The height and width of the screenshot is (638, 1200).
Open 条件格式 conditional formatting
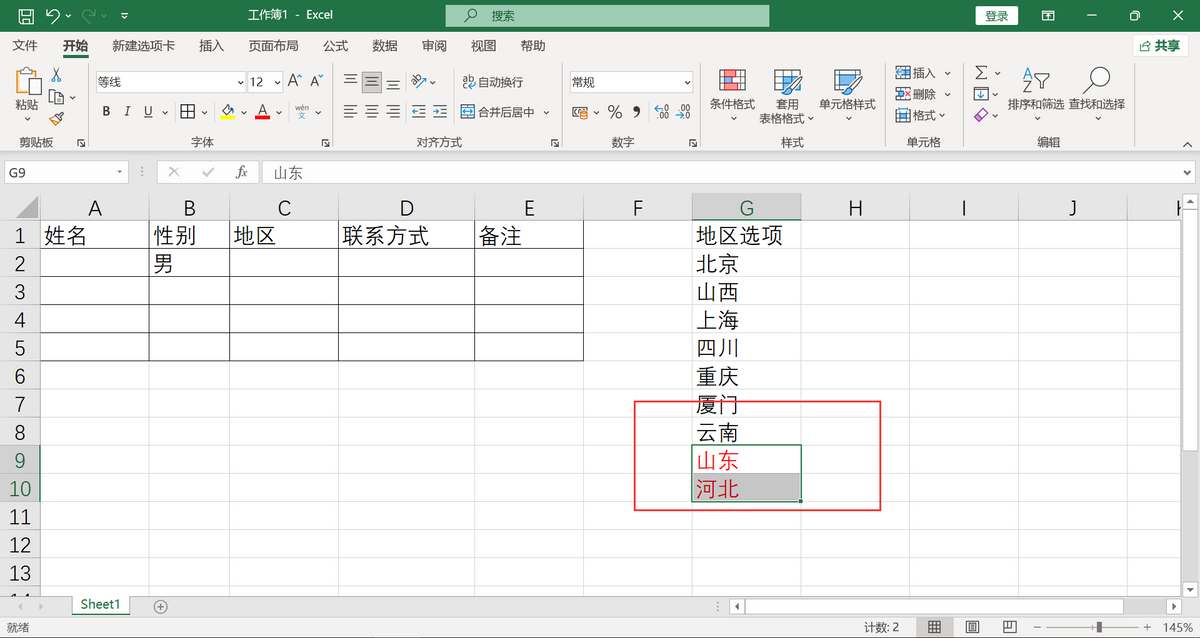(732, 95)
